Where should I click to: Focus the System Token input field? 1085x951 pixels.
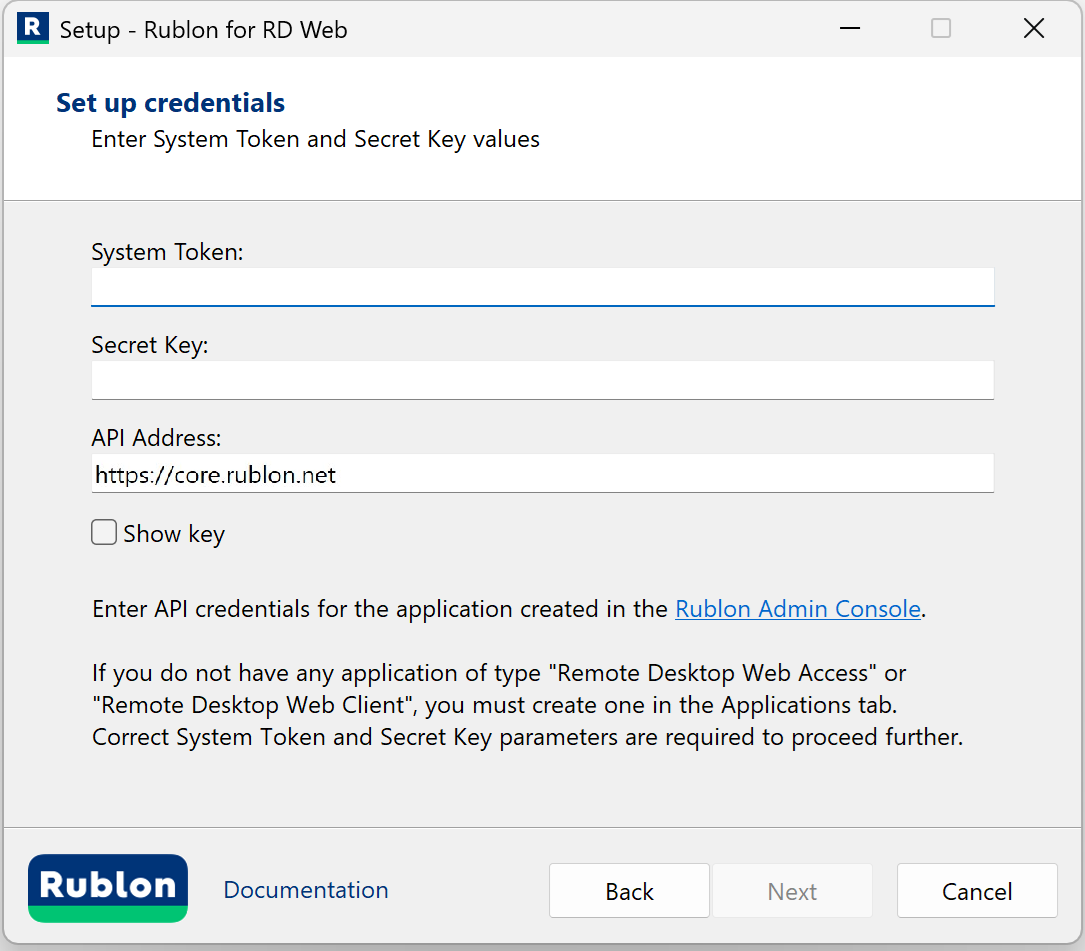coord(542,287)
